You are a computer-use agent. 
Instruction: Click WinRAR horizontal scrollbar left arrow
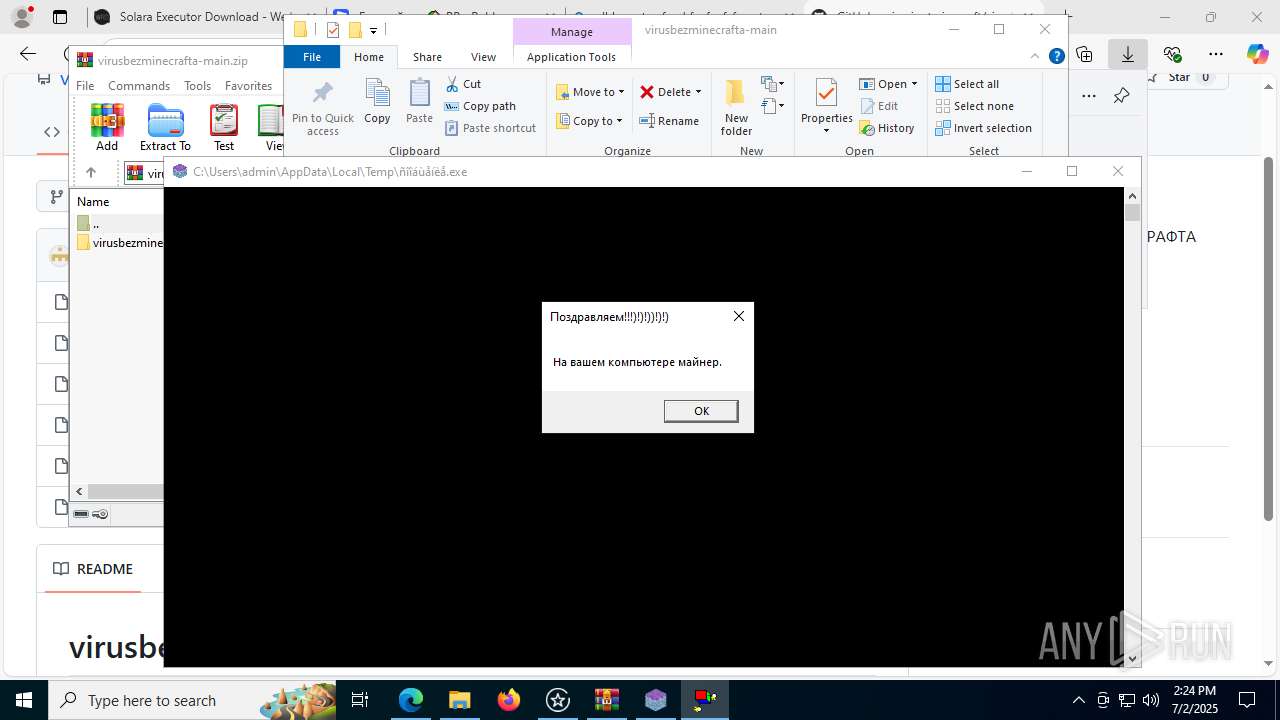pyautogui.click(x=80, y=492)
